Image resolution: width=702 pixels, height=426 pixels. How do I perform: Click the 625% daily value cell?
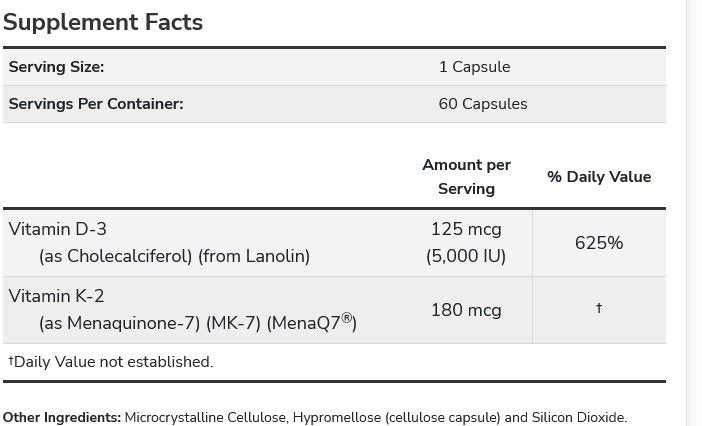pyautogui.click(x=599, y=243)
